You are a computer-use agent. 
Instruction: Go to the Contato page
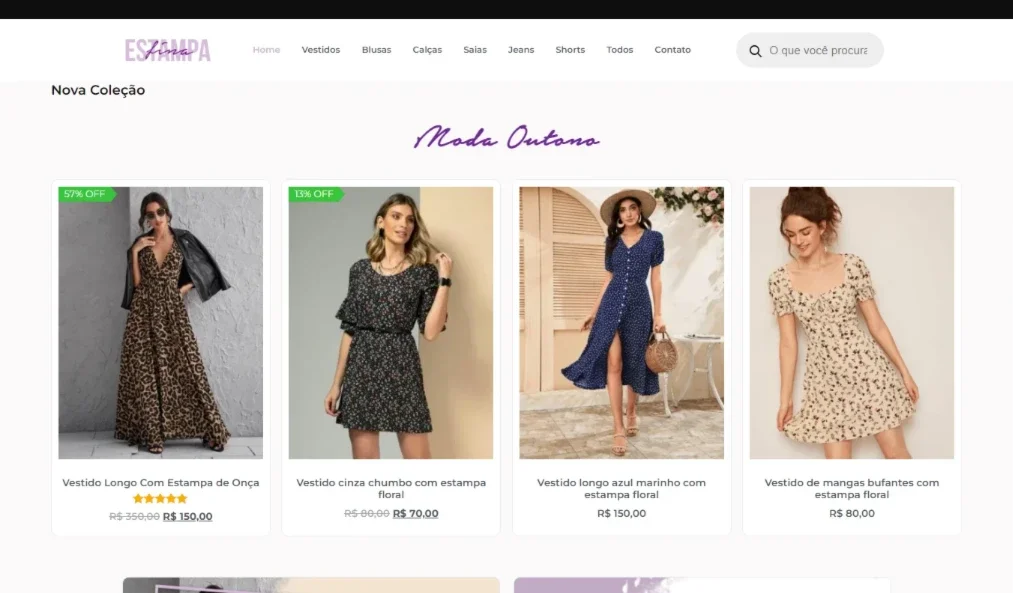coord(673,50)
